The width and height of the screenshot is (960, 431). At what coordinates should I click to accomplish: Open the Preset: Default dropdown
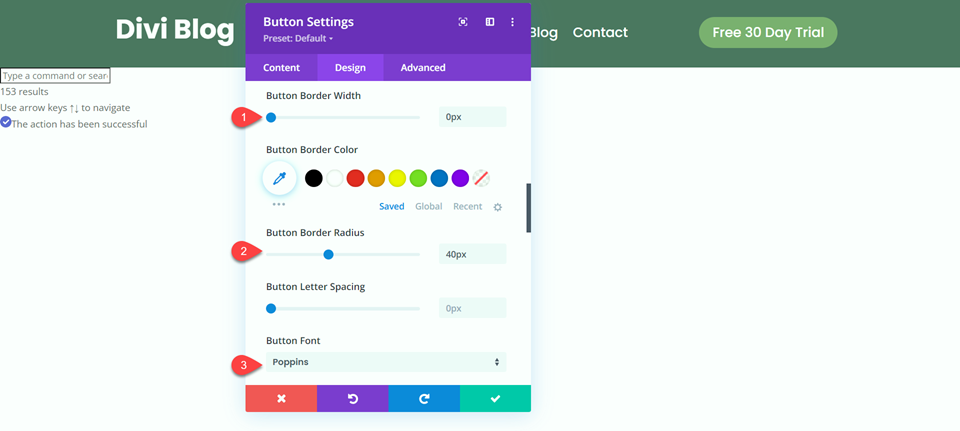coord(298,38)
